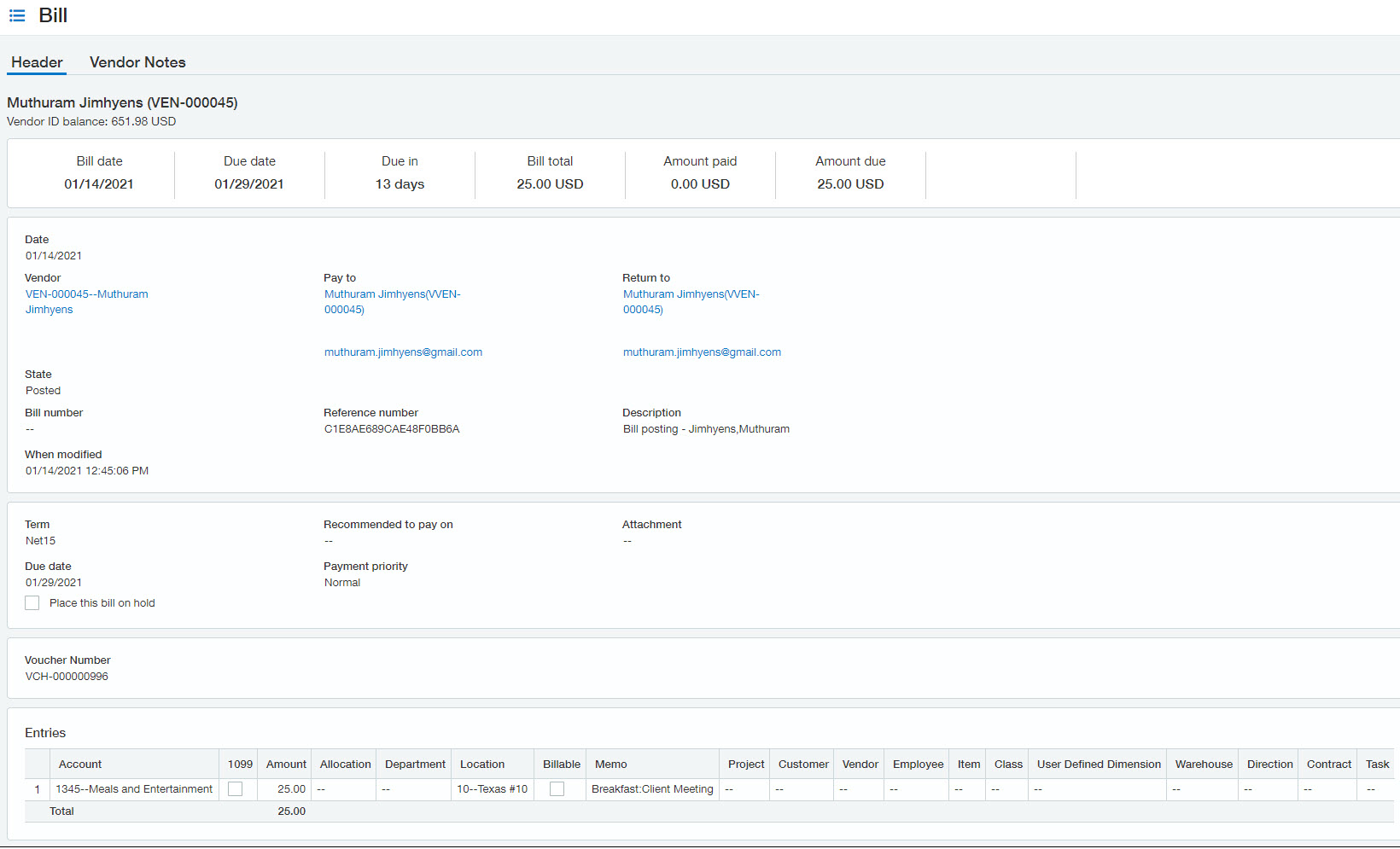1400x849 pixels.
Task: Open the Pay to Muthuram Jimhyens contact link
Action: (392, 294)
